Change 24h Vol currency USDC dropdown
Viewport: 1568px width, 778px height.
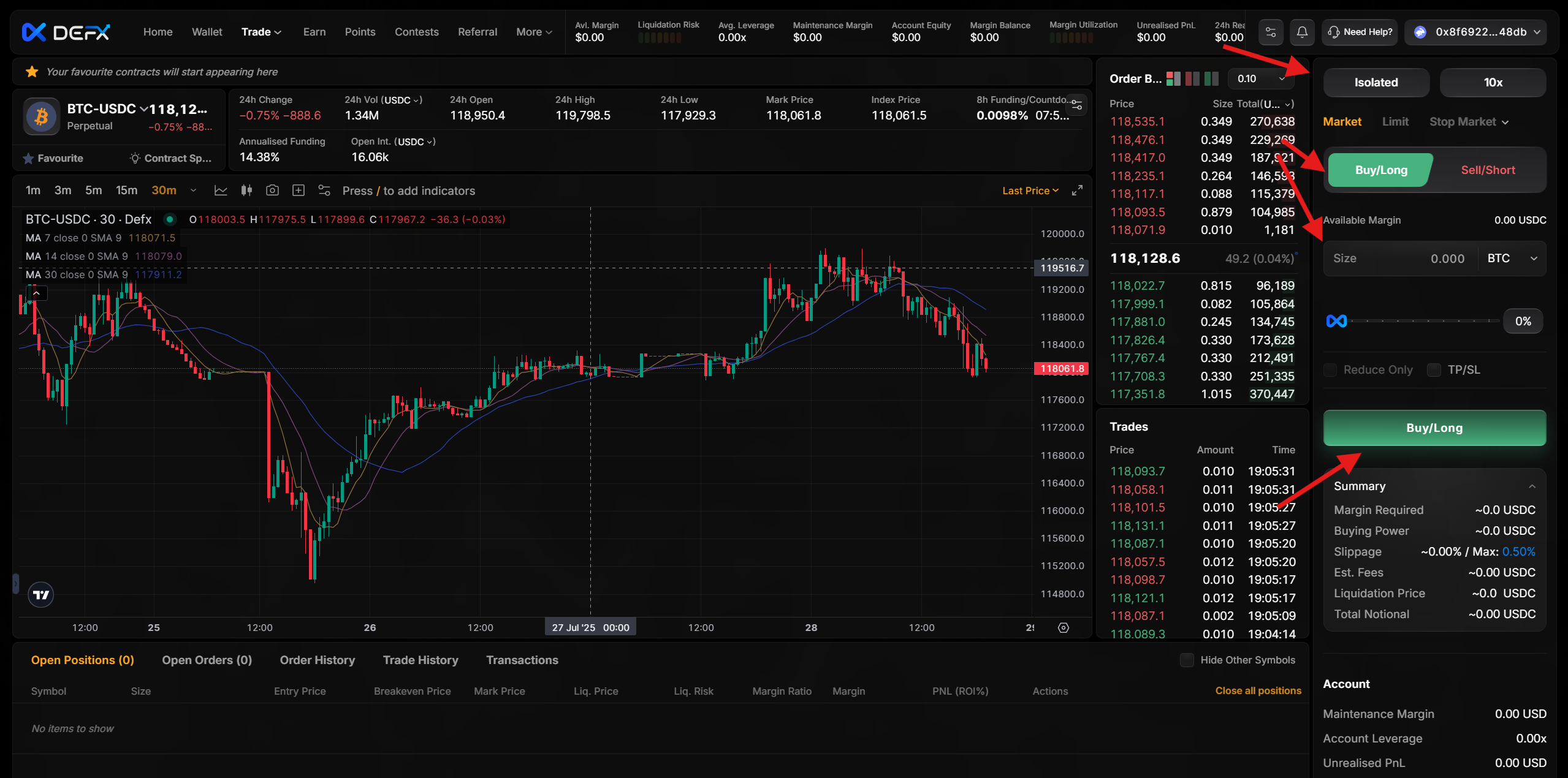[x=403, y=100]
